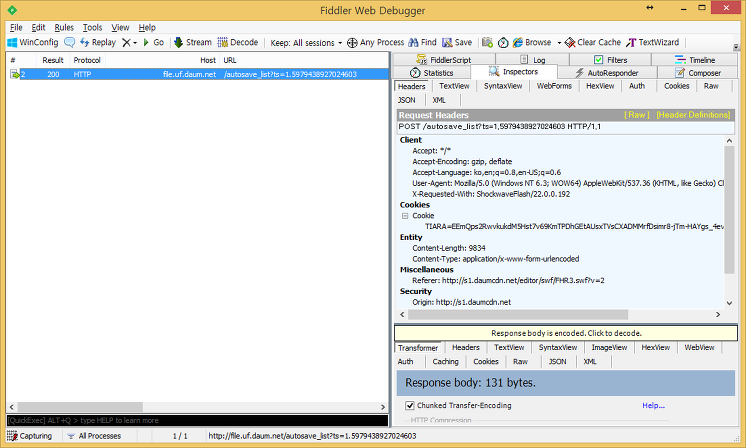Image resolution: width=746 pixels, height=448 pixels.
Task: Select session 2 file.uf.daum.net row
Action: tap(197, 74)
